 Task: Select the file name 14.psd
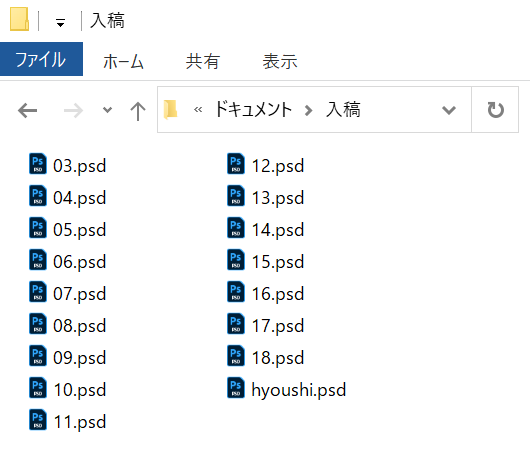coord(278,230)
